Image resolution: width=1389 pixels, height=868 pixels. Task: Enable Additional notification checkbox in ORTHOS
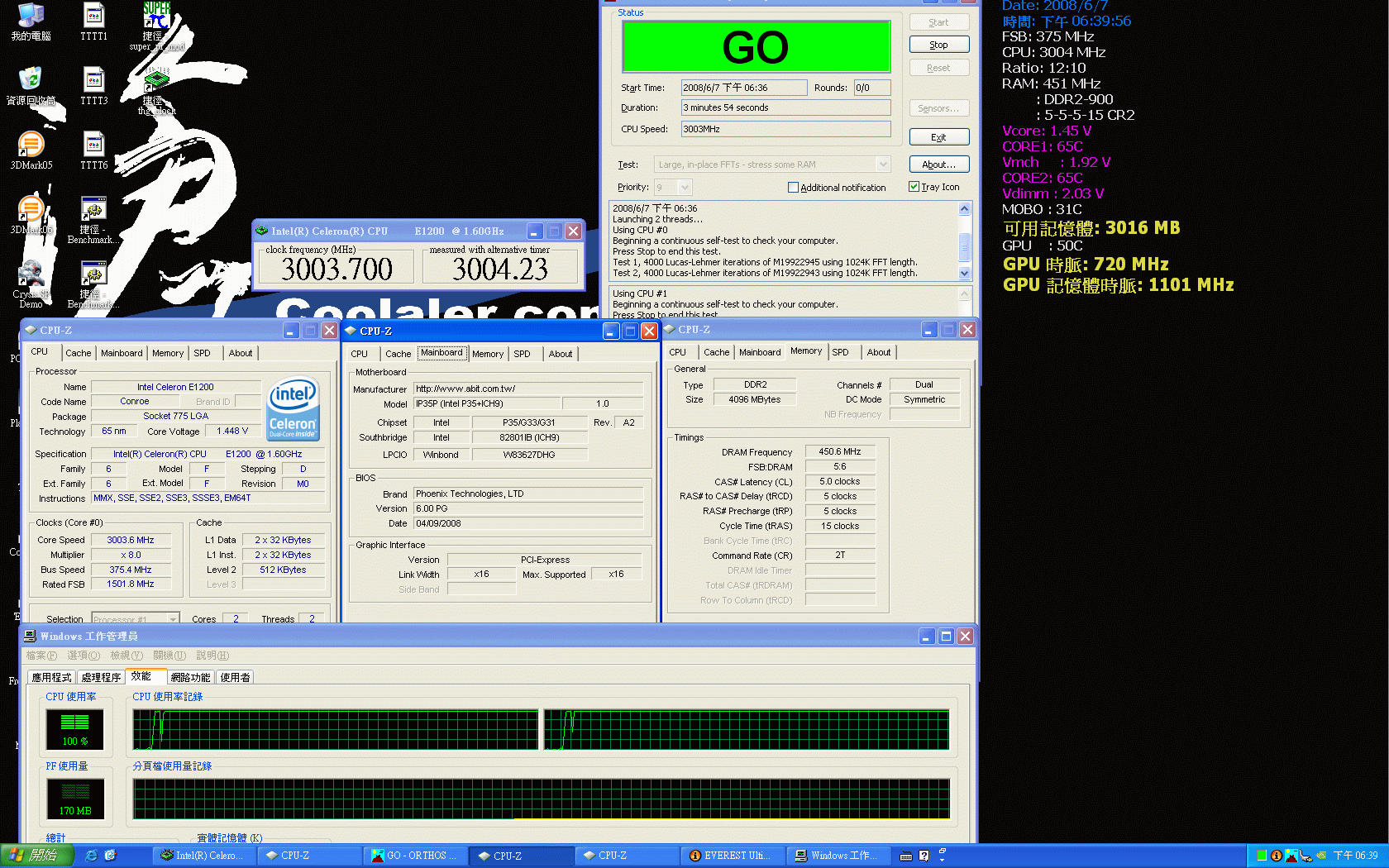pyautogui.click(x=794, y=188)
